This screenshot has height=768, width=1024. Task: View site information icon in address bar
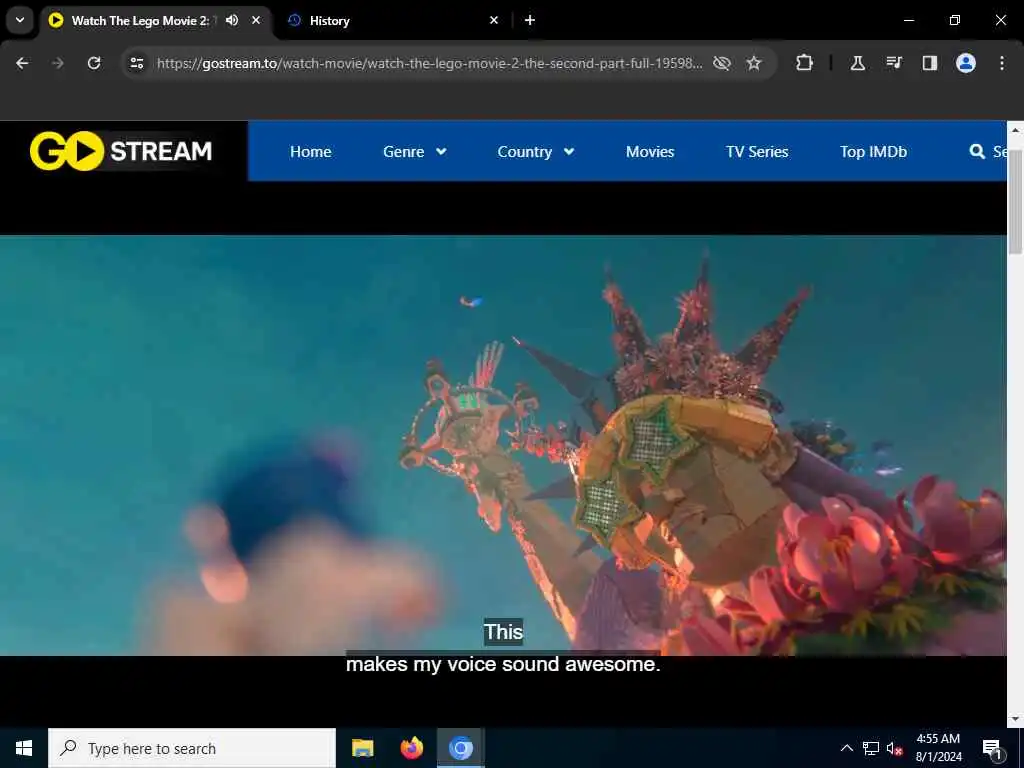[x=136, y=63]
